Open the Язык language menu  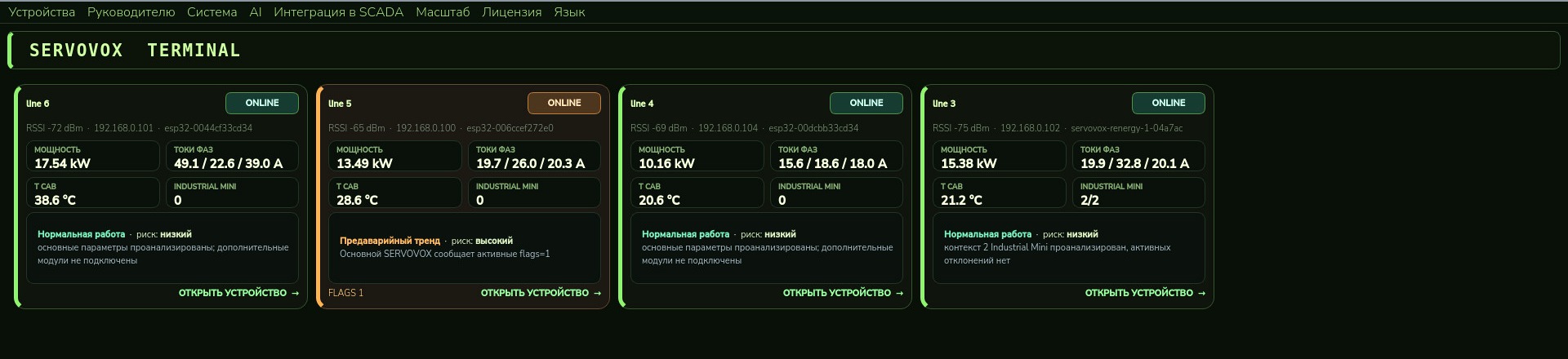[569, 12]
